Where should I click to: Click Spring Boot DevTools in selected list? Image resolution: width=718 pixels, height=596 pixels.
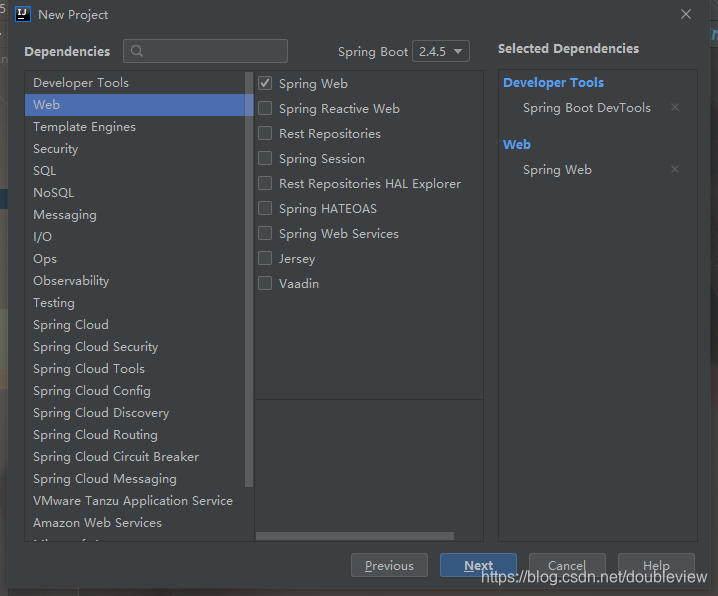point(587,108)
